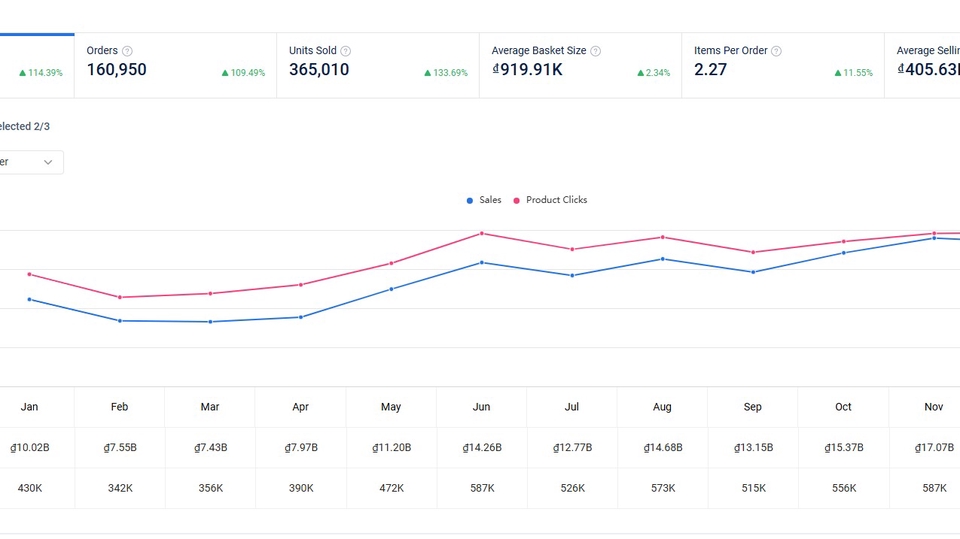Click the May data point on Sales line
Screen dimensions: 960x539
[391, 289]
